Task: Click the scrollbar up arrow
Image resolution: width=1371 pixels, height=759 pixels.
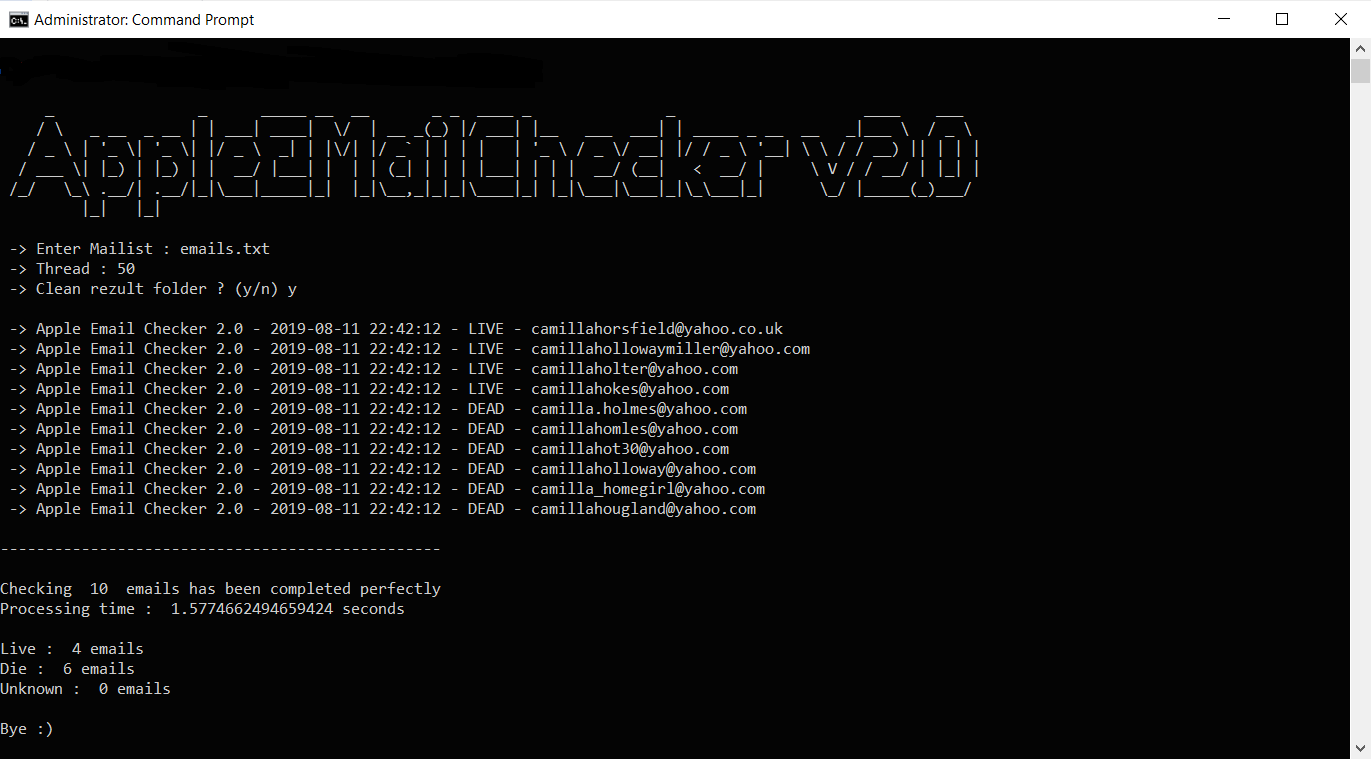Action: point(1360,48)
